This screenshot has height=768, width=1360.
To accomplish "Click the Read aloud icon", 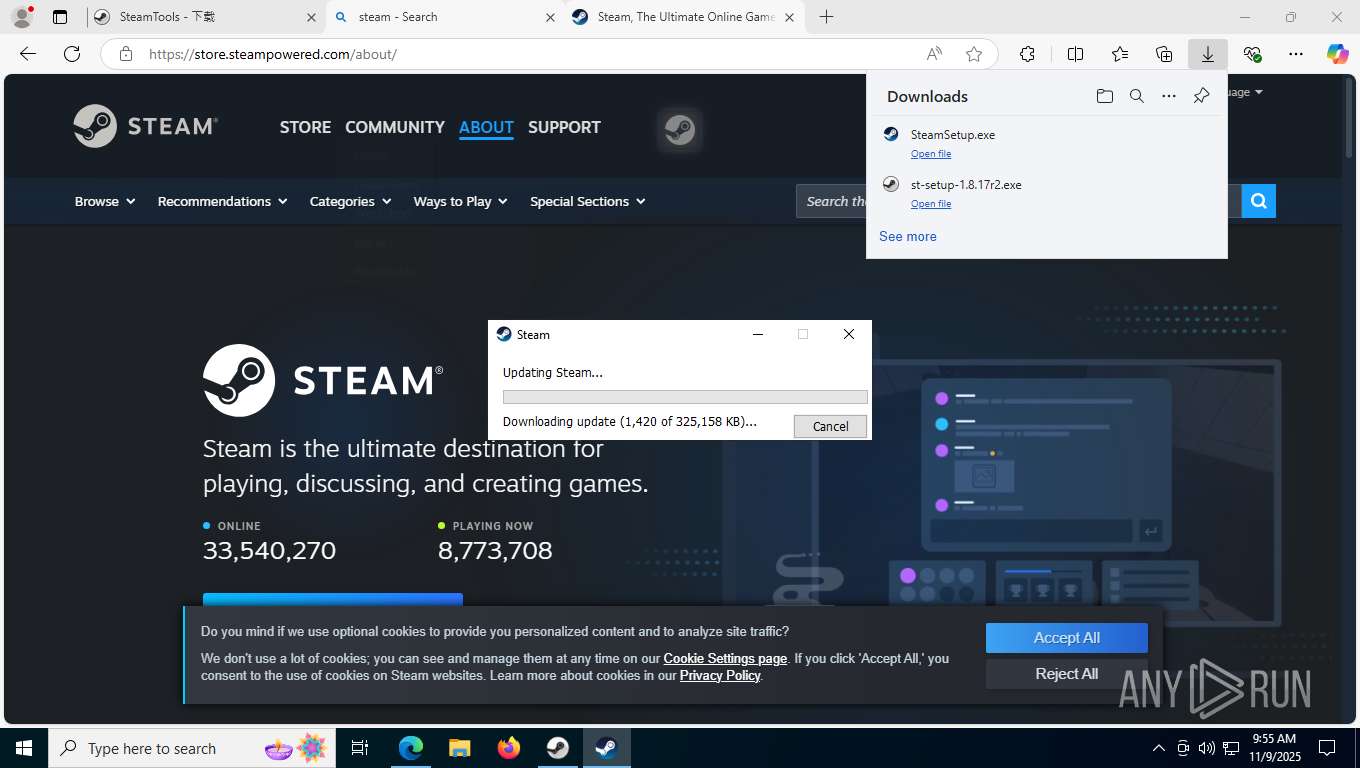I will (934, 54).
